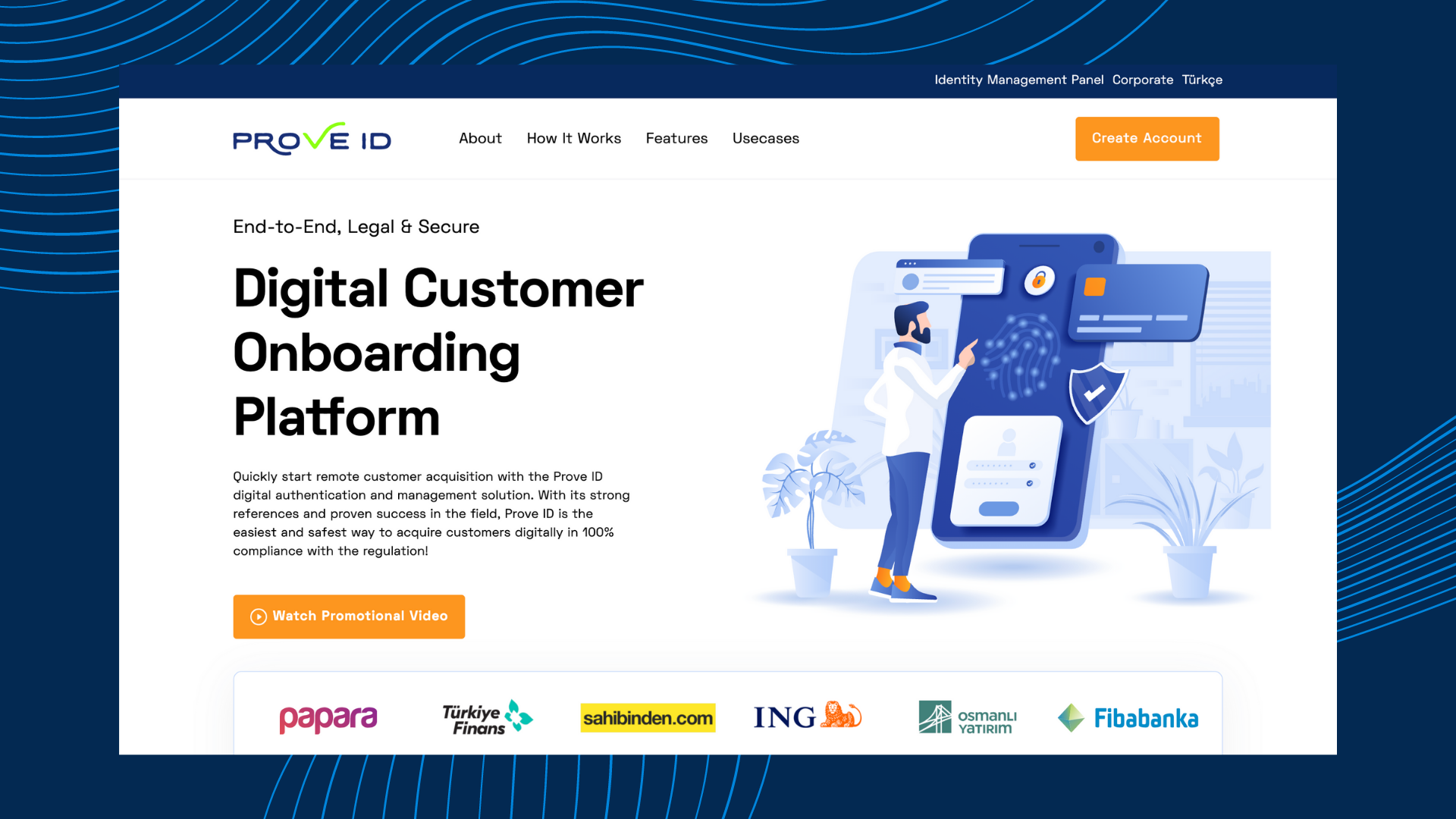Click the sahibinden.com partner logo
Viewport: 1456px width, 819px height.
[x=647, y=717]
